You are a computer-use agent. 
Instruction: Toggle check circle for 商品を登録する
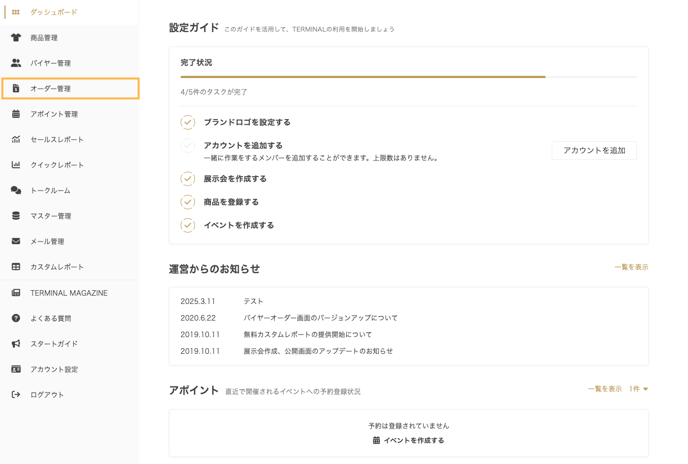[x=188, y=202]
